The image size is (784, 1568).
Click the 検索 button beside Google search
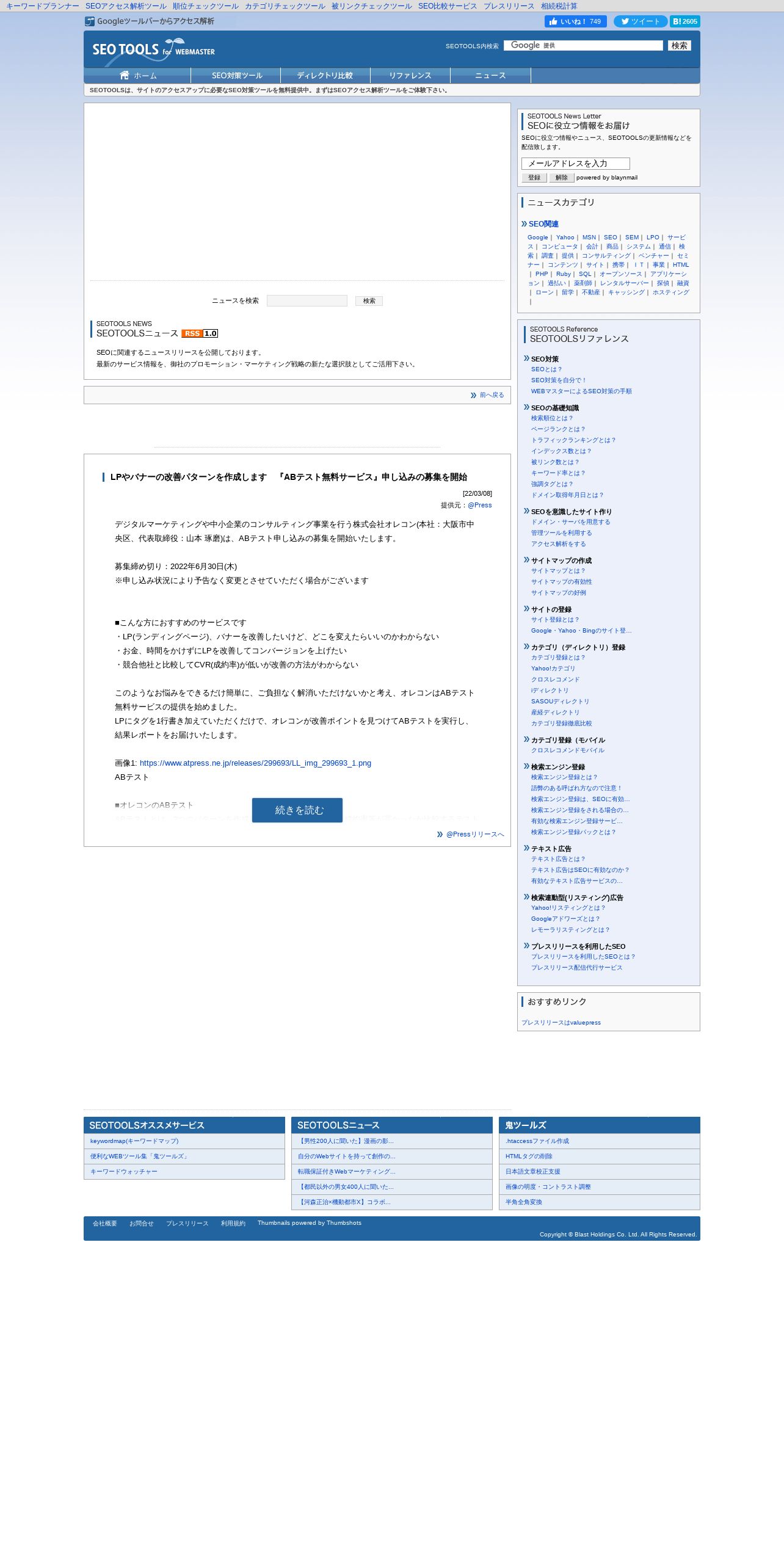tap(679, 45)
